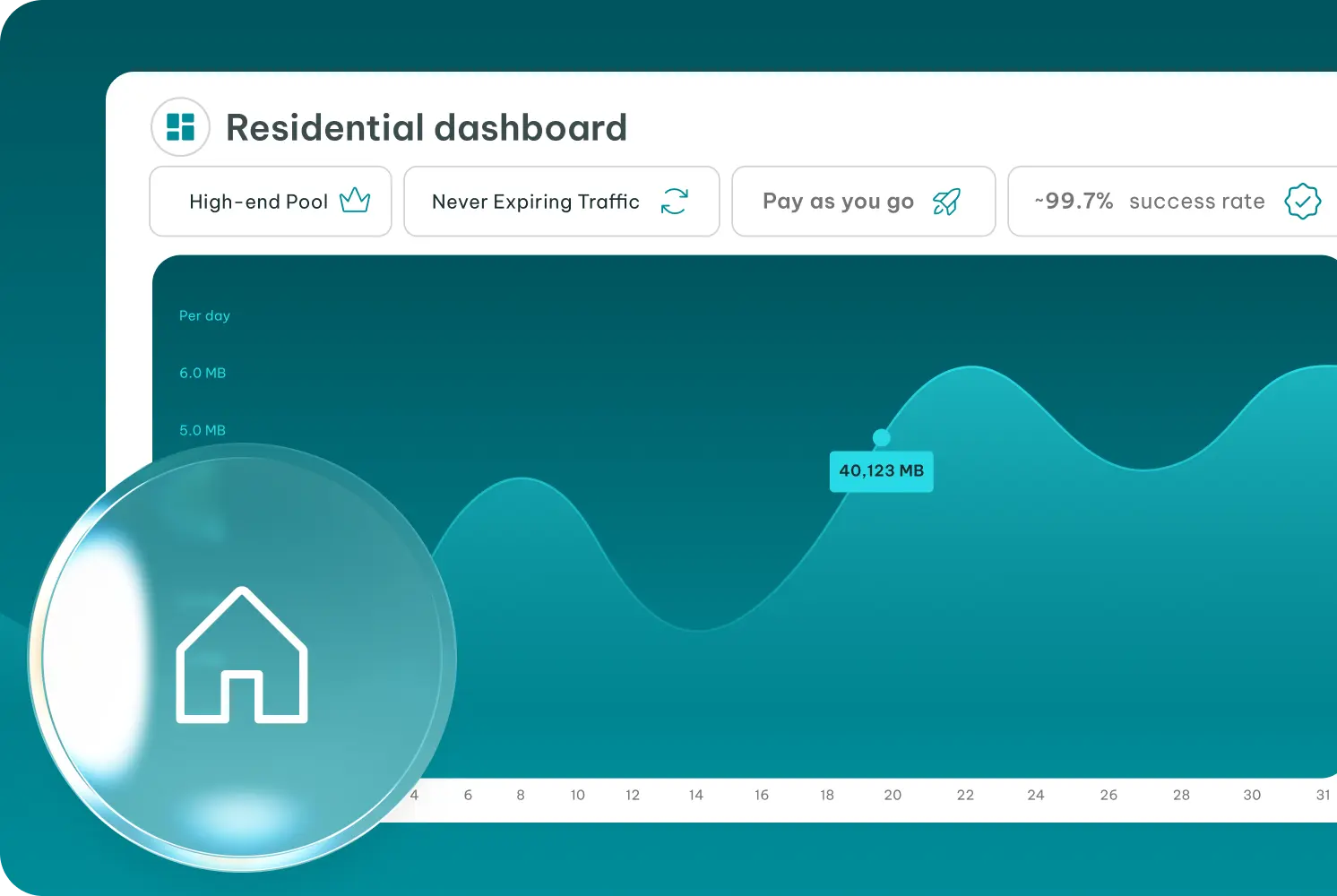Viewport: 1337px width, 896px height.
Task: Click the Residential dashboard grid icon
Action: tap(180, 127)
